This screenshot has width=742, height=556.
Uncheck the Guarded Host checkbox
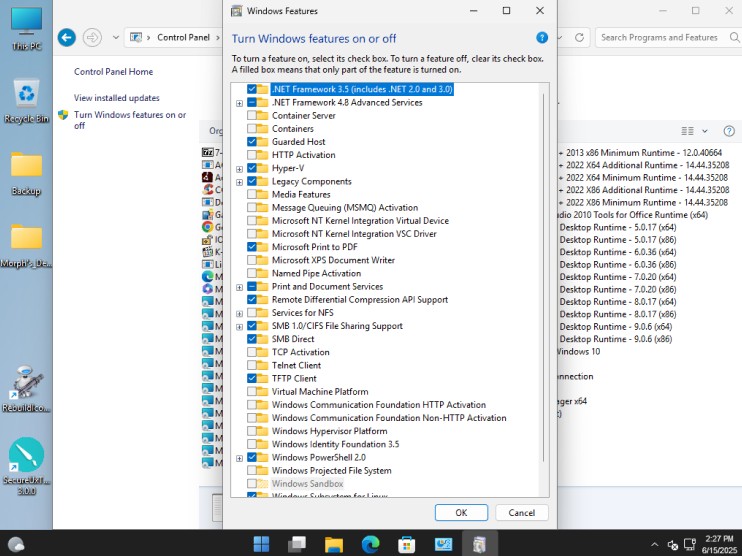tap(252, 141)
